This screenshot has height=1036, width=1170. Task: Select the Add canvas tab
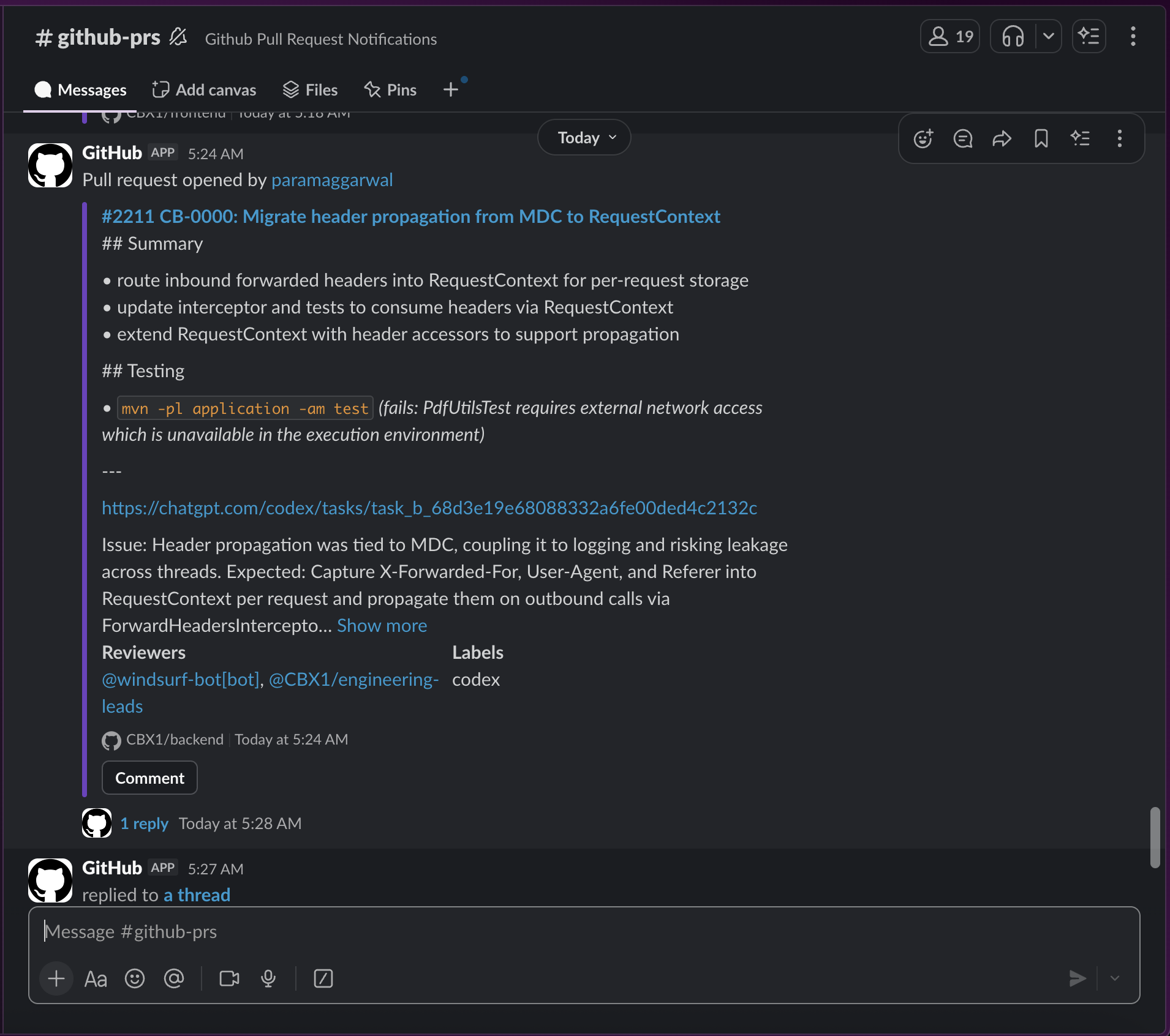[x=204, y=90]
